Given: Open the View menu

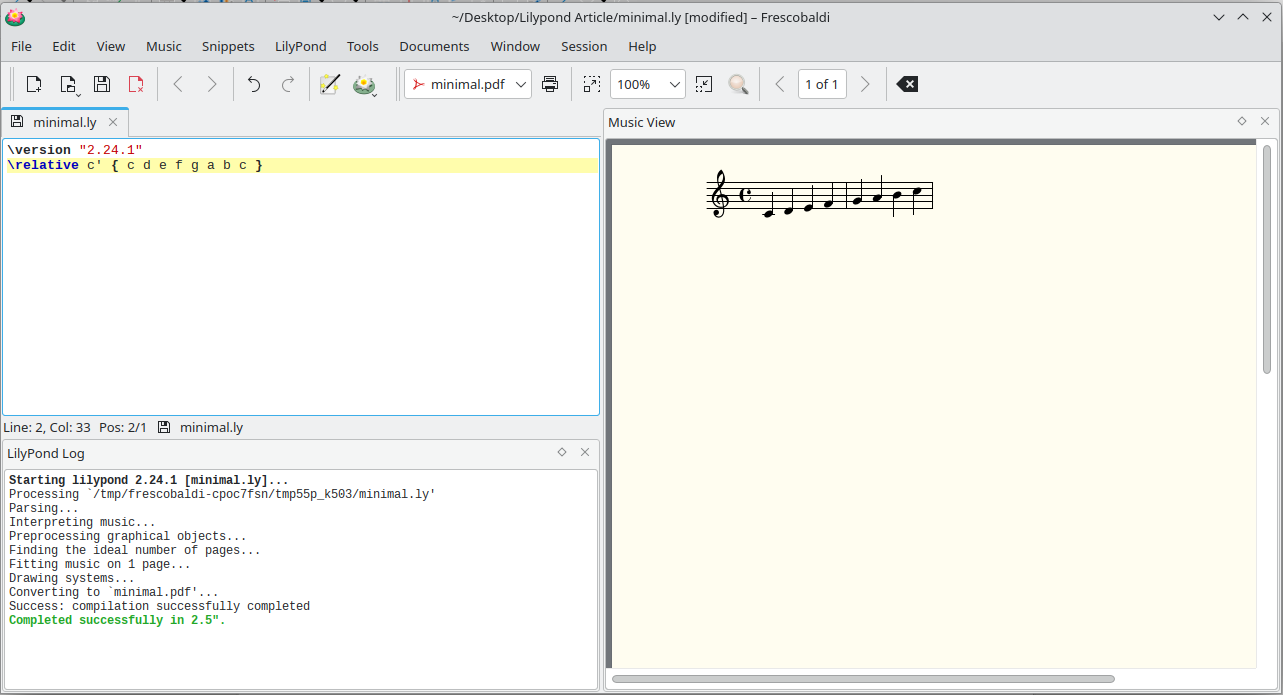Looking at the screenshot, I should (x=111, y=46).
